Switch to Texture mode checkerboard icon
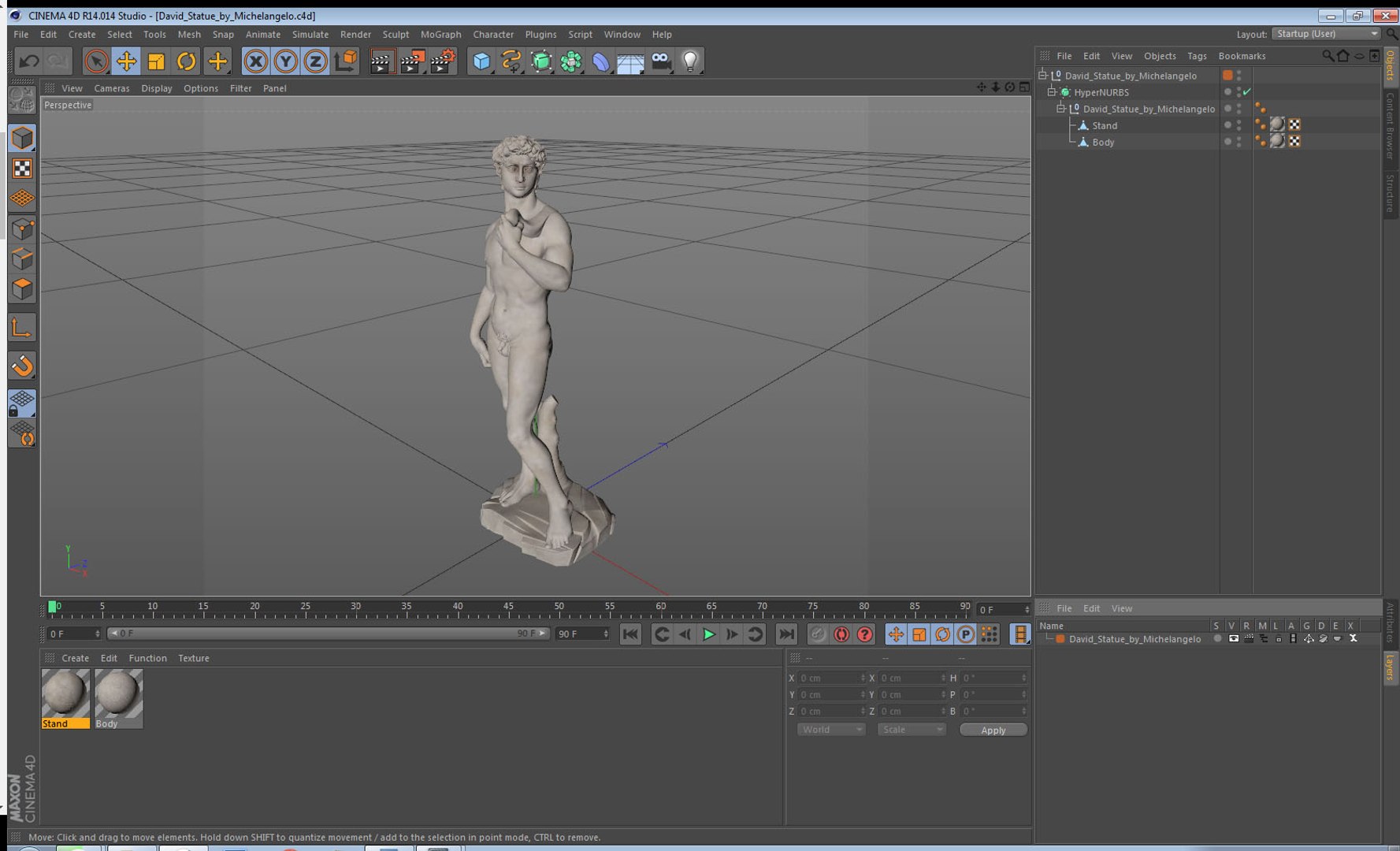 point(22,169)
